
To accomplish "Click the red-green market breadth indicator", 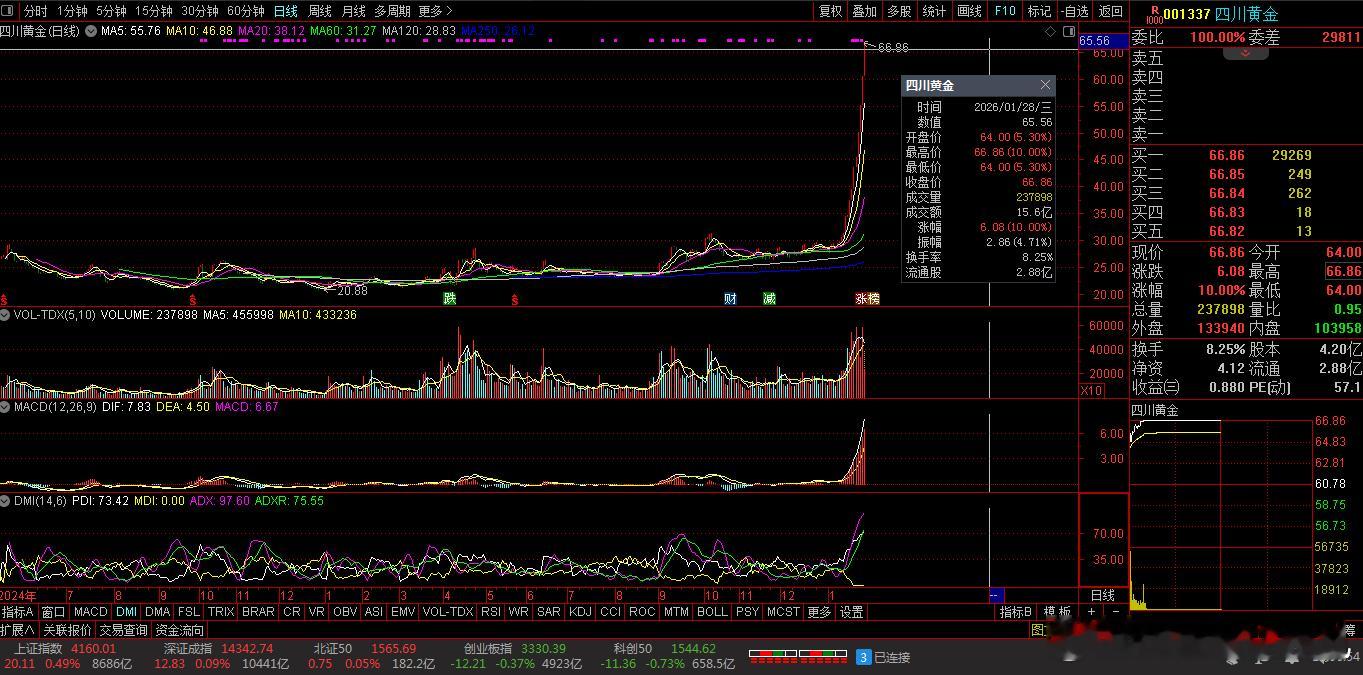I will pos(798,656).
